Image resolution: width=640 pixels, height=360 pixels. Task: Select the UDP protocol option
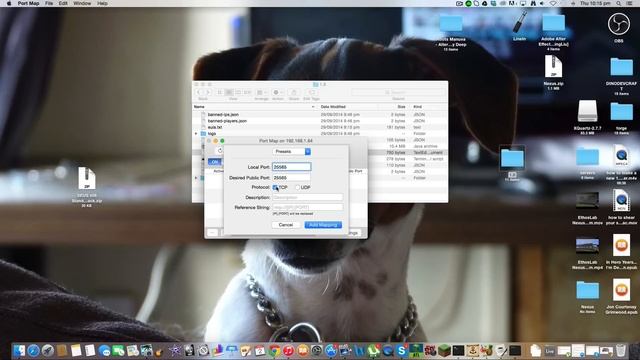298,187
